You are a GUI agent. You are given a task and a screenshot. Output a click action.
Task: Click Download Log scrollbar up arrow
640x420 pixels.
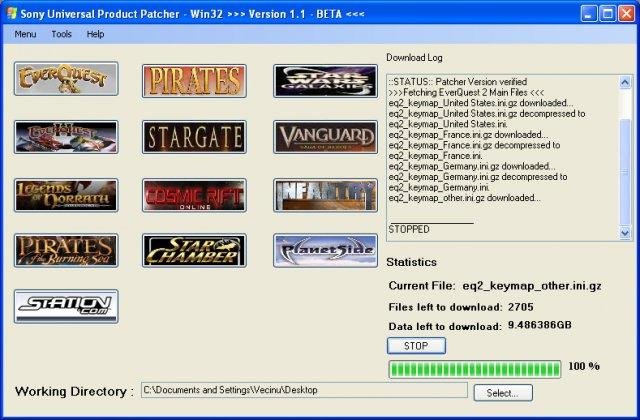pos(625,82)
